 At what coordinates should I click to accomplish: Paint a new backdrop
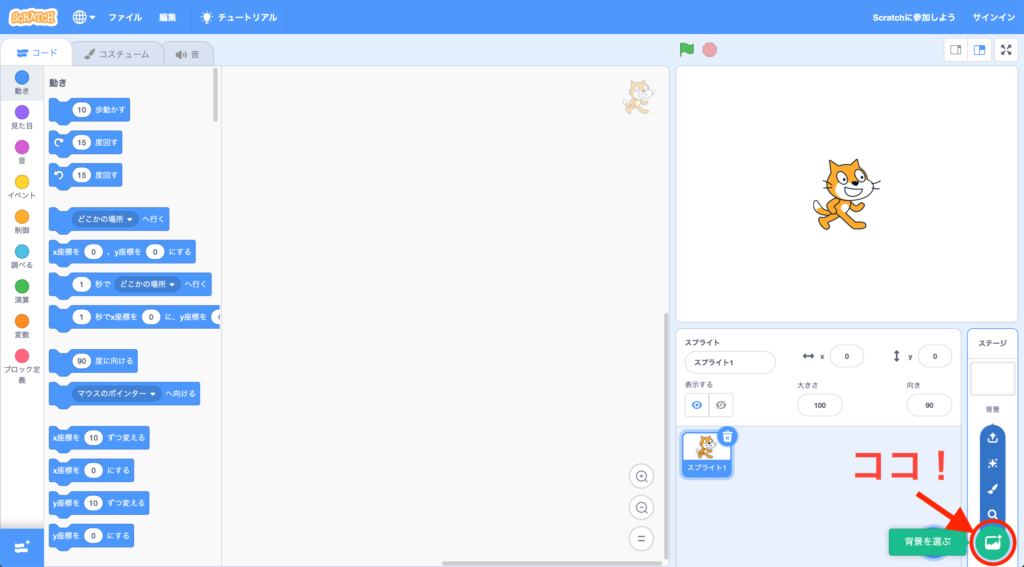pyautogui.click(x=993, y=489)
